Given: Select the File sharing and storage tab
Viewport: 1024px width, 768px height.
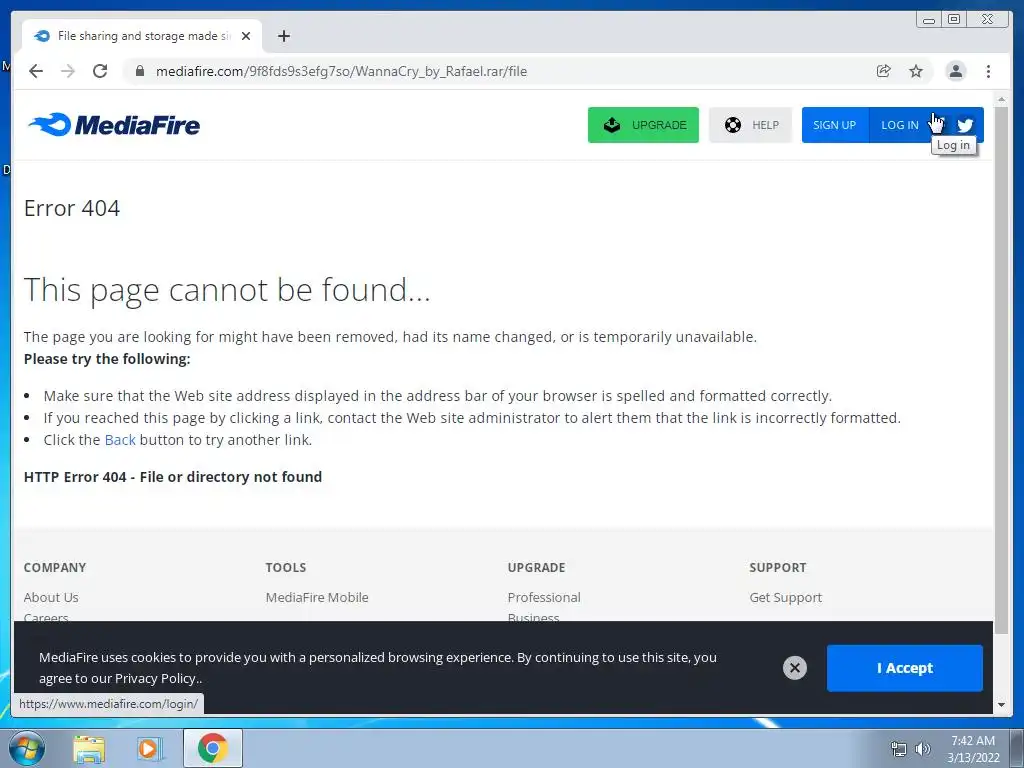Looking at the screenshot, I should pos(142,36).
